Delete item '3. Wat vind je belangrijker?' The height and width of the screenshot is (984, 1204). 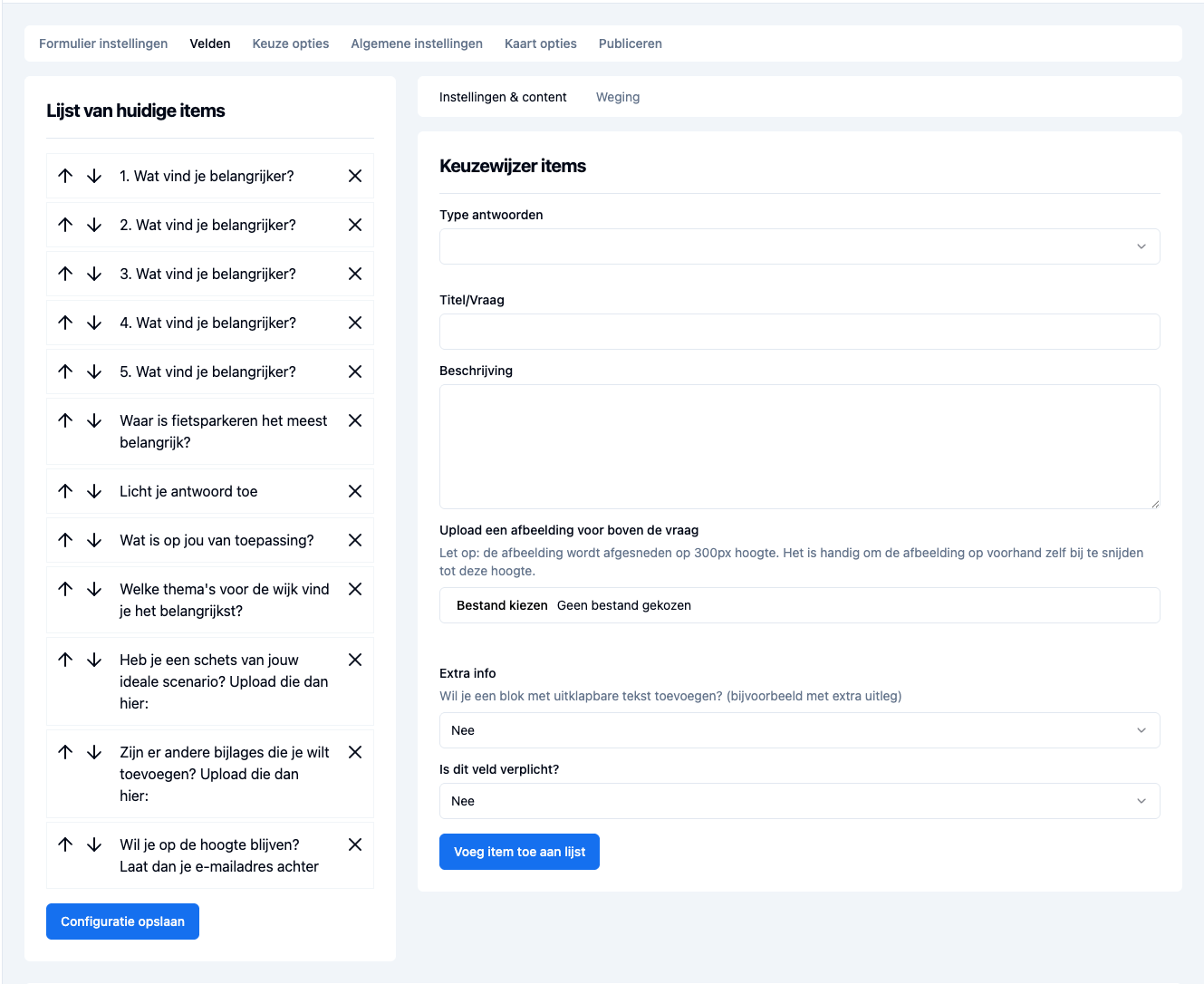pos(355,274)
